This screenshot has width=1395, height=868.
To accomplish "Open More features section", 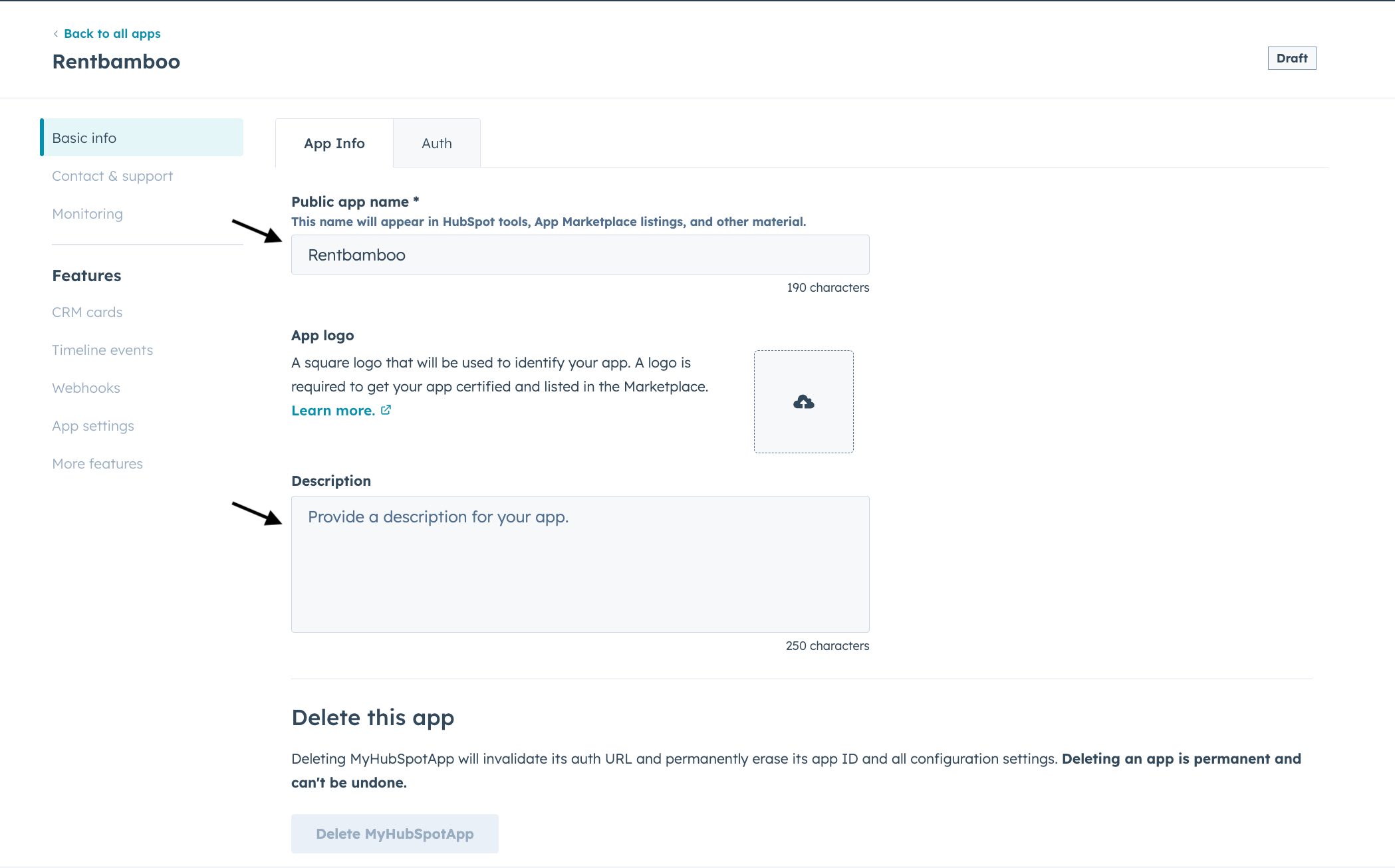I will tap(98, 464).
